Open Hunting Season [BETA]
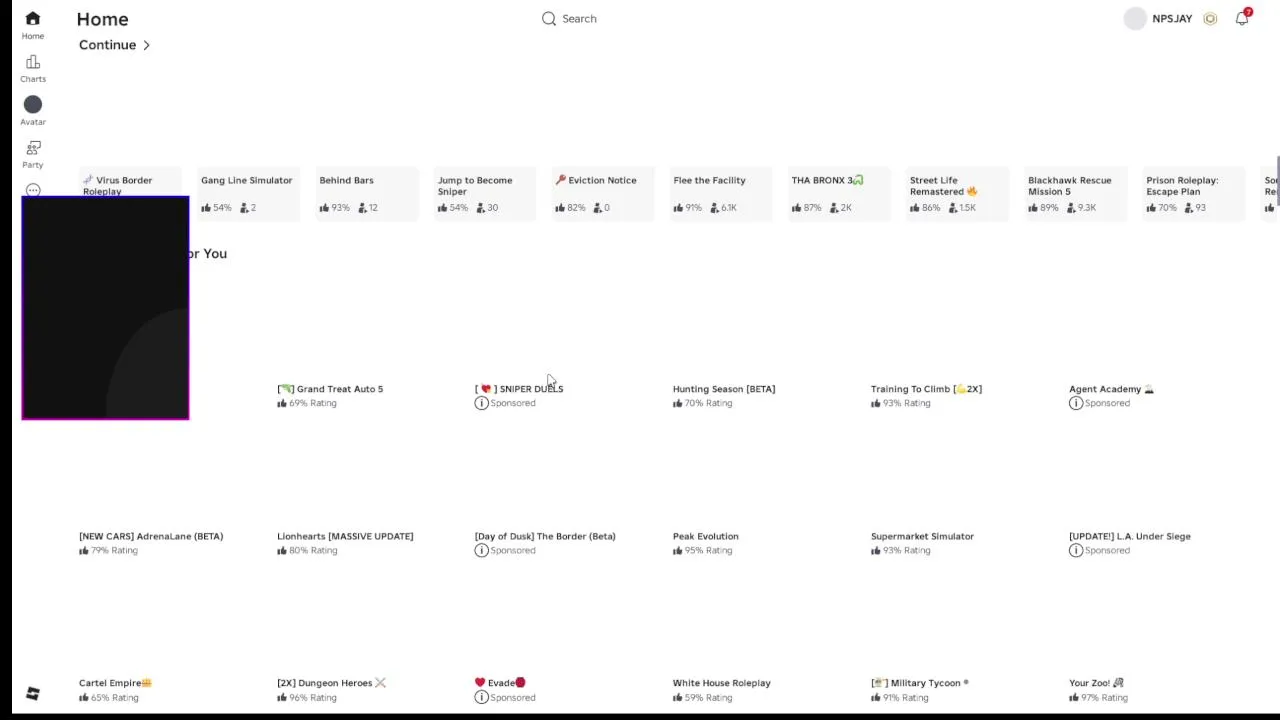The height and width of the screenshot is (720, 1280). [724, 389]
